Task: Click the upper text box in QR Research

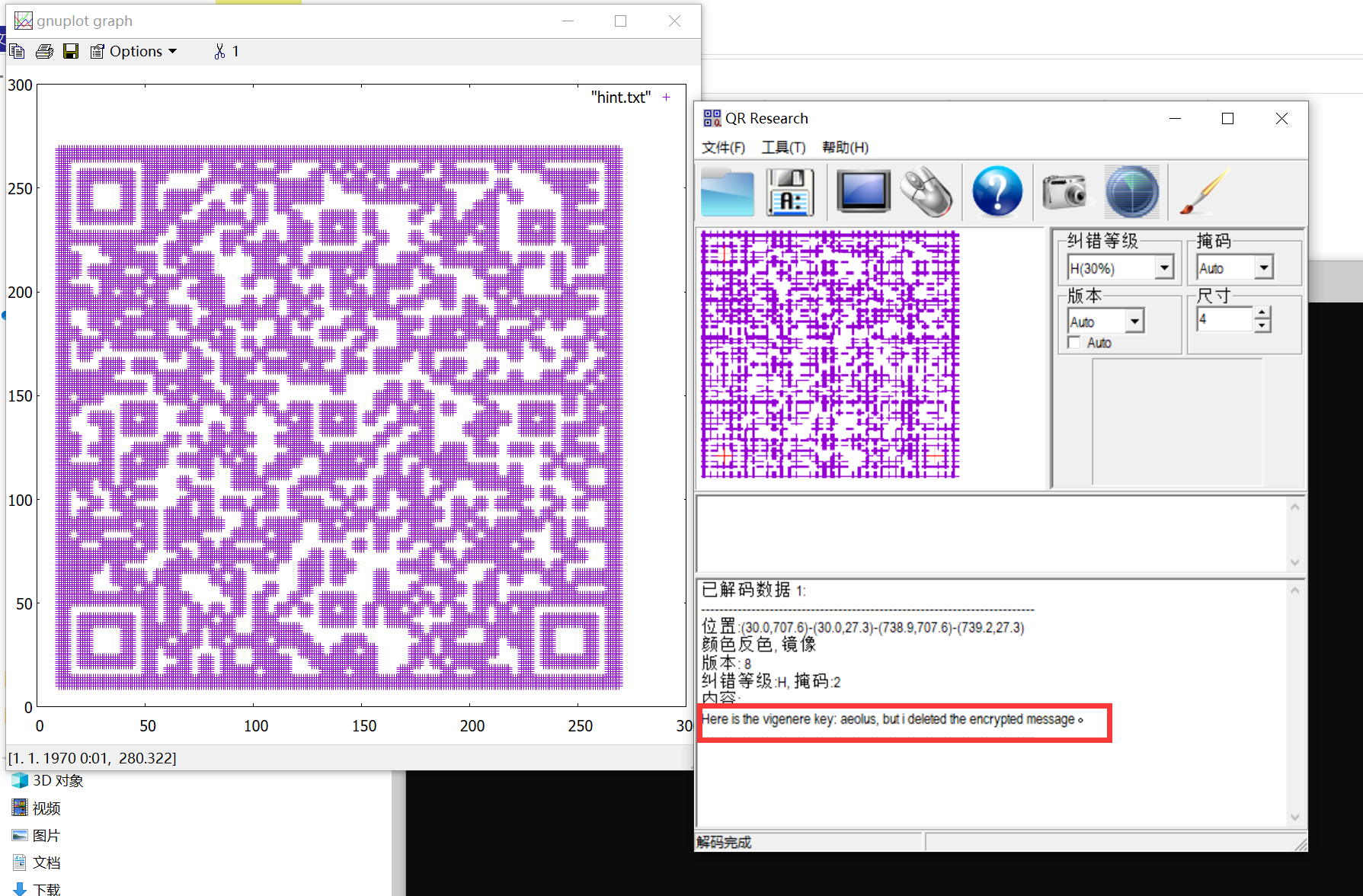Action: point(992,533)
